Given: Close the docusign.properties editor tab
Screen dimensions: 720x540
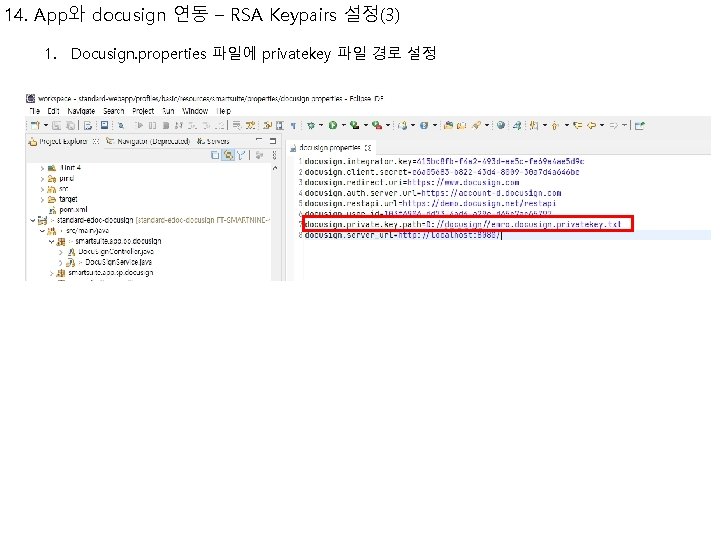Looking at the screenshot, I should click(x=368, y=148).
